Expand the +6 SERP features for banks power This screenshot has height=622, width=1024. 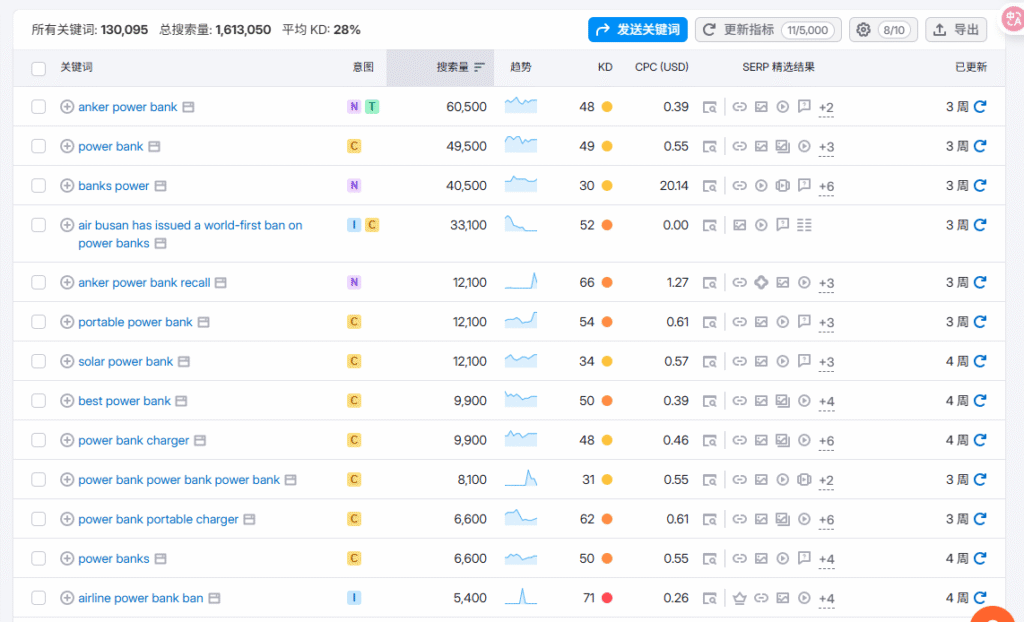click(x=826, y=187)
